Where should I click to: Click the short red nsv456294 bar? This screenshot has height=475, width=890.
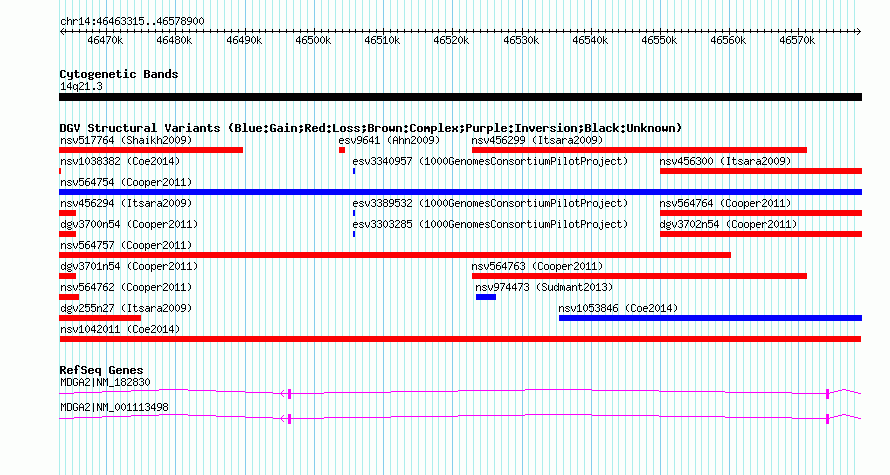point(68,213)
